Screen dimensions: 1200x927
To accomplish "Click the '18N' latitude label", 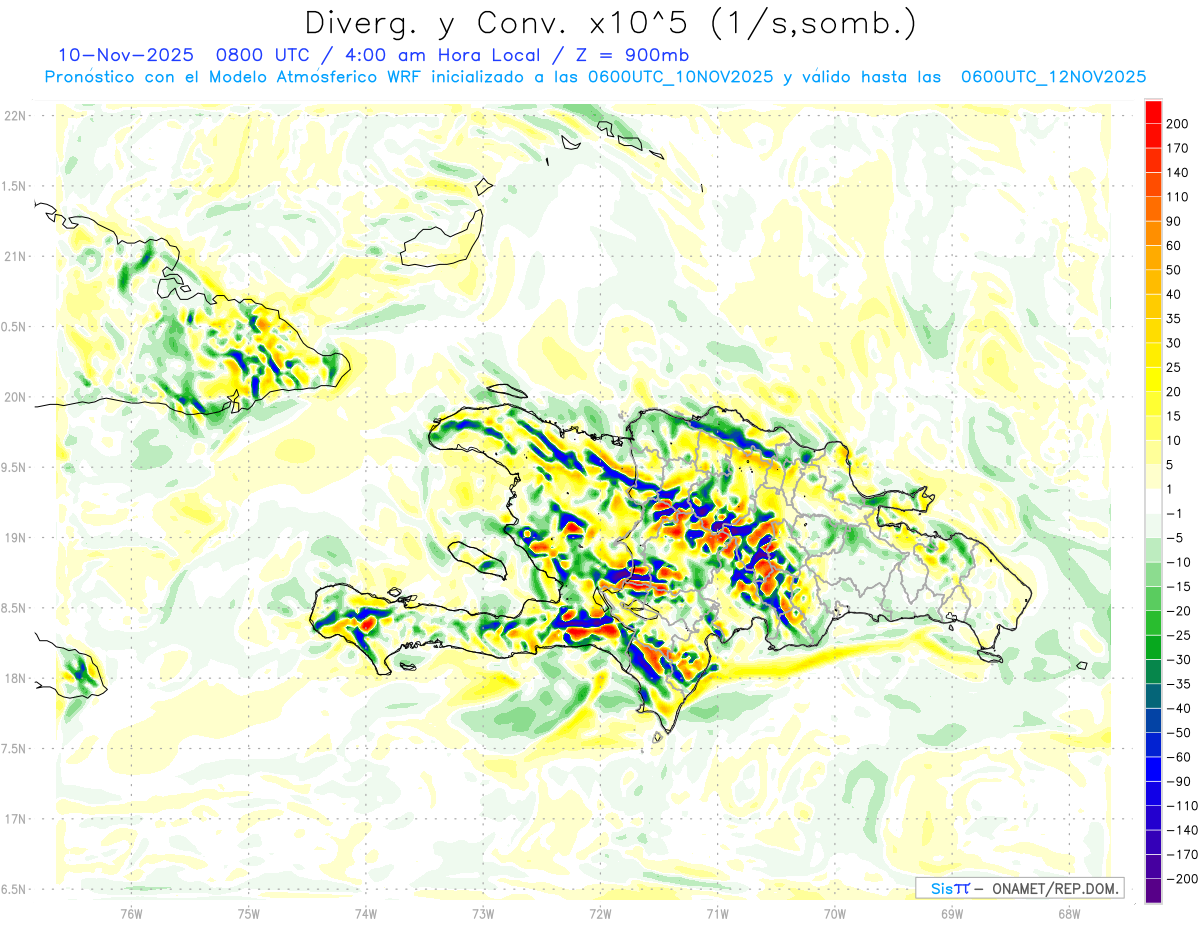I will click(15, 679).
